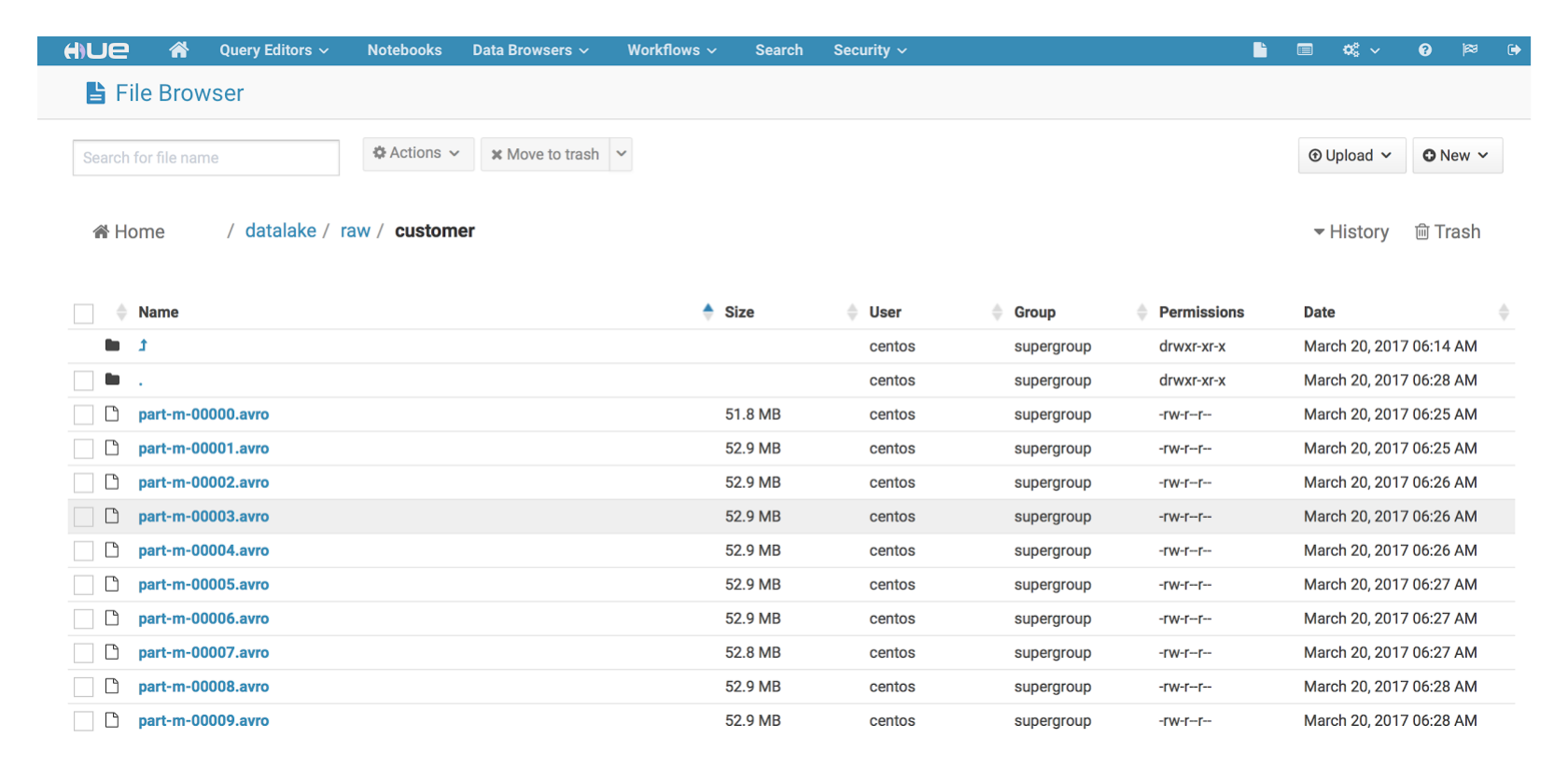Open file part-m-00003.avro
The height and width of the screenshot is (779, 1568).
[x=203, y=517]
